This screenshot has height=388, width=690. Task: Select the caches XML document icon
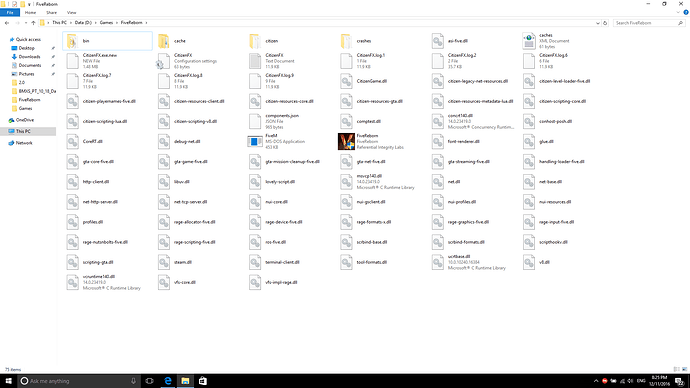529,41
